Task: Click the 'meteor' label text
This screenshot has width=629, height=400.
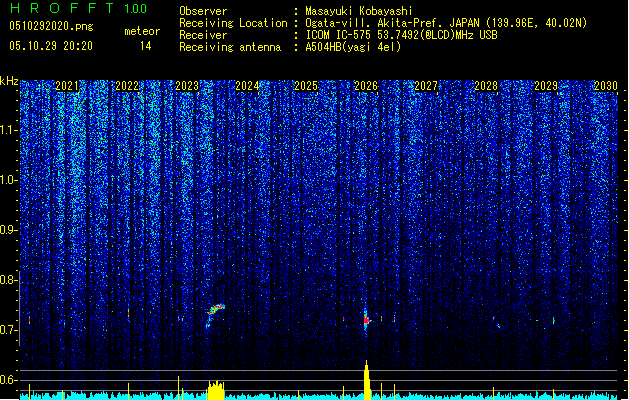Action: click(x=142, y=31)
